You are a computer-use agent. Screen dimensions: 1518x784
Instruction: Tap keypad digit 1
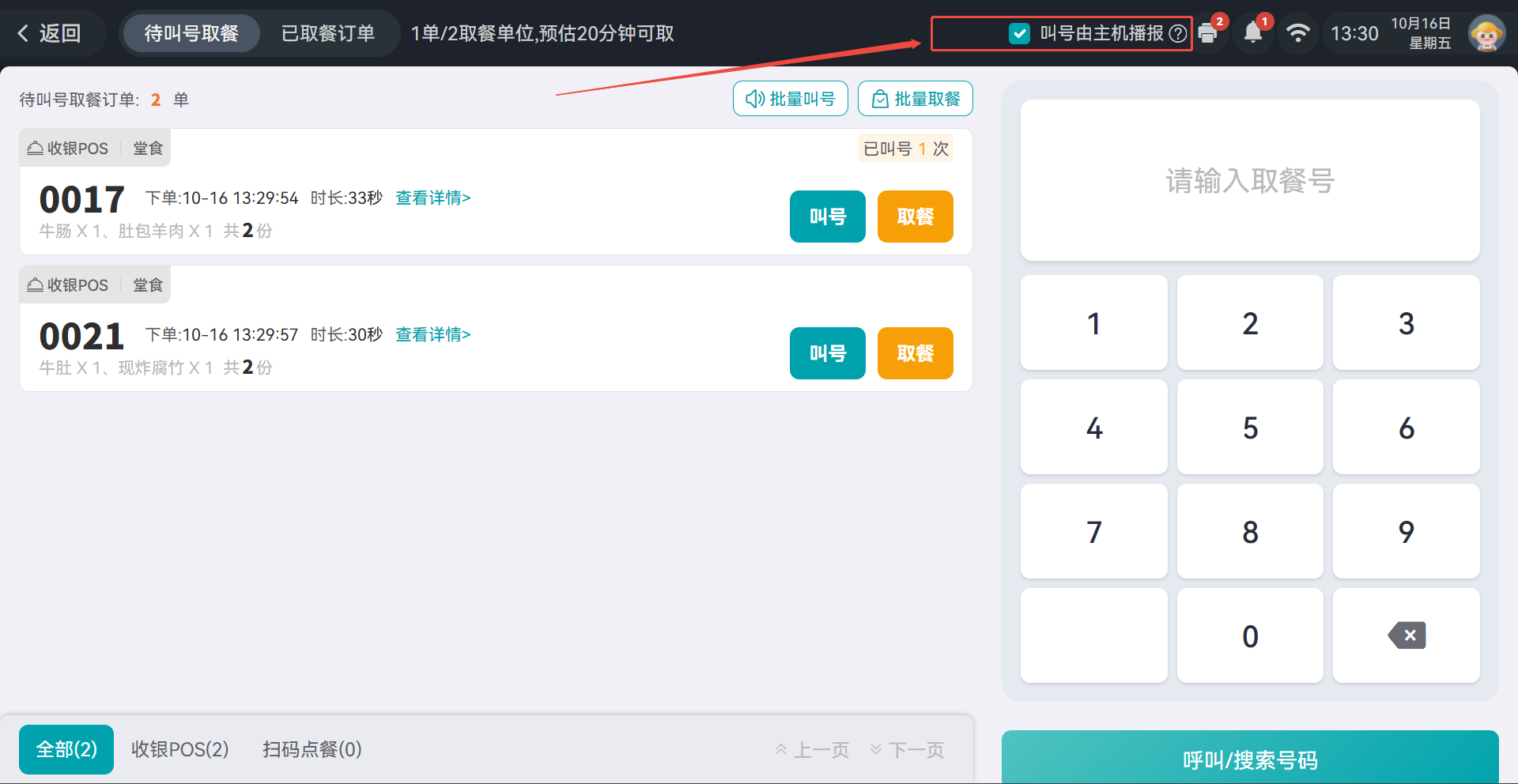[x=1094, y=322]
